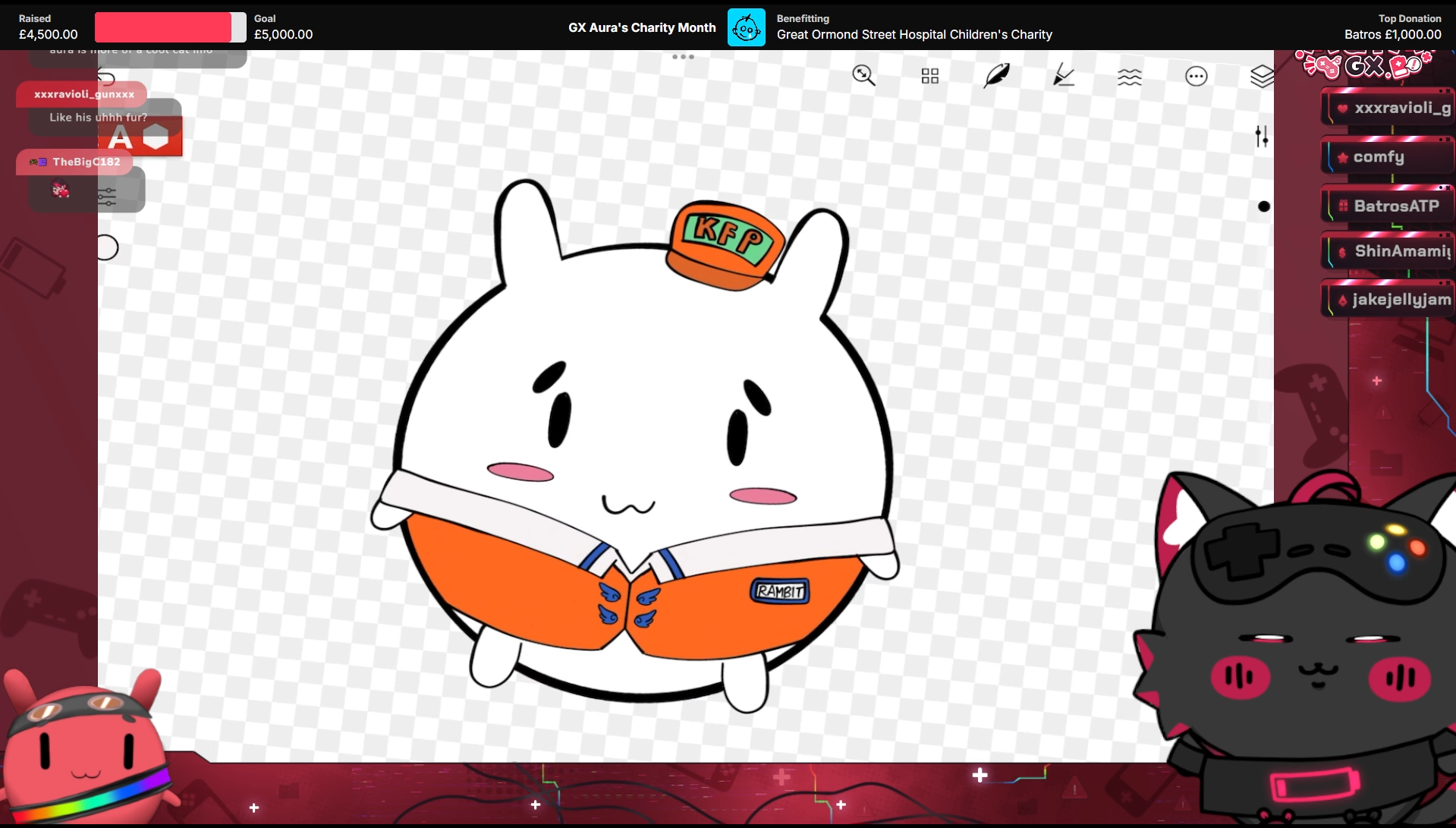Select the letter A text tool

[120, 138]
